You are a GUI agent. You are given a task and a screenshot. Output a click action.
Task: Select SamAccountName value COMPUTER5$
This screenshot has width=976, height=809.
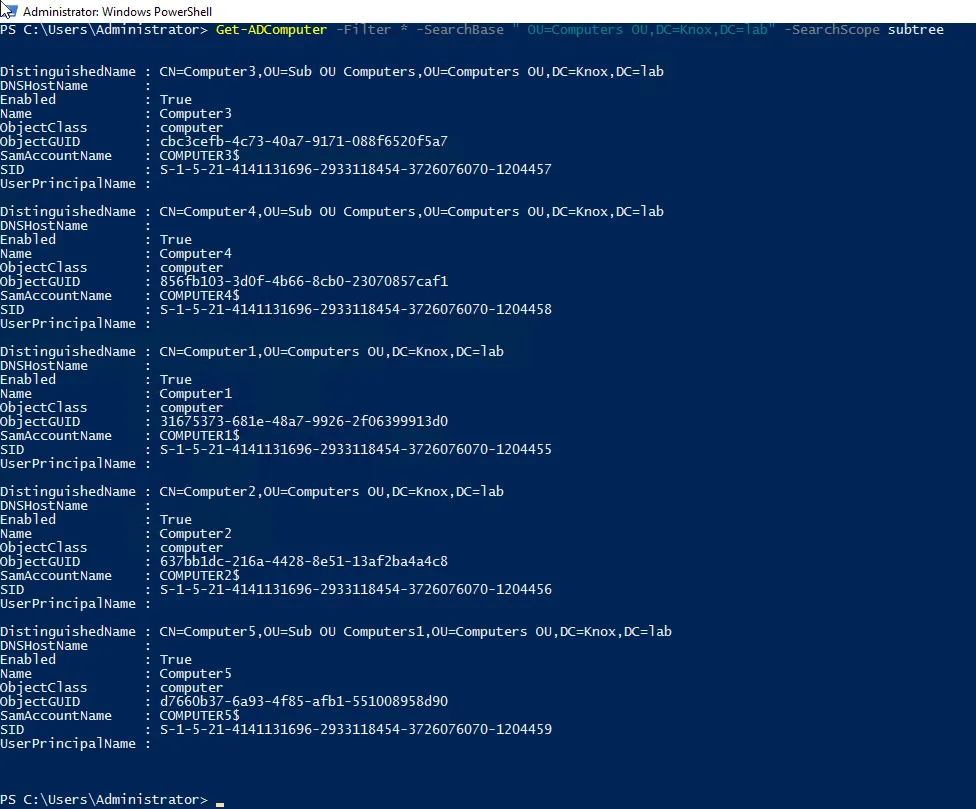tap(199, 716)
